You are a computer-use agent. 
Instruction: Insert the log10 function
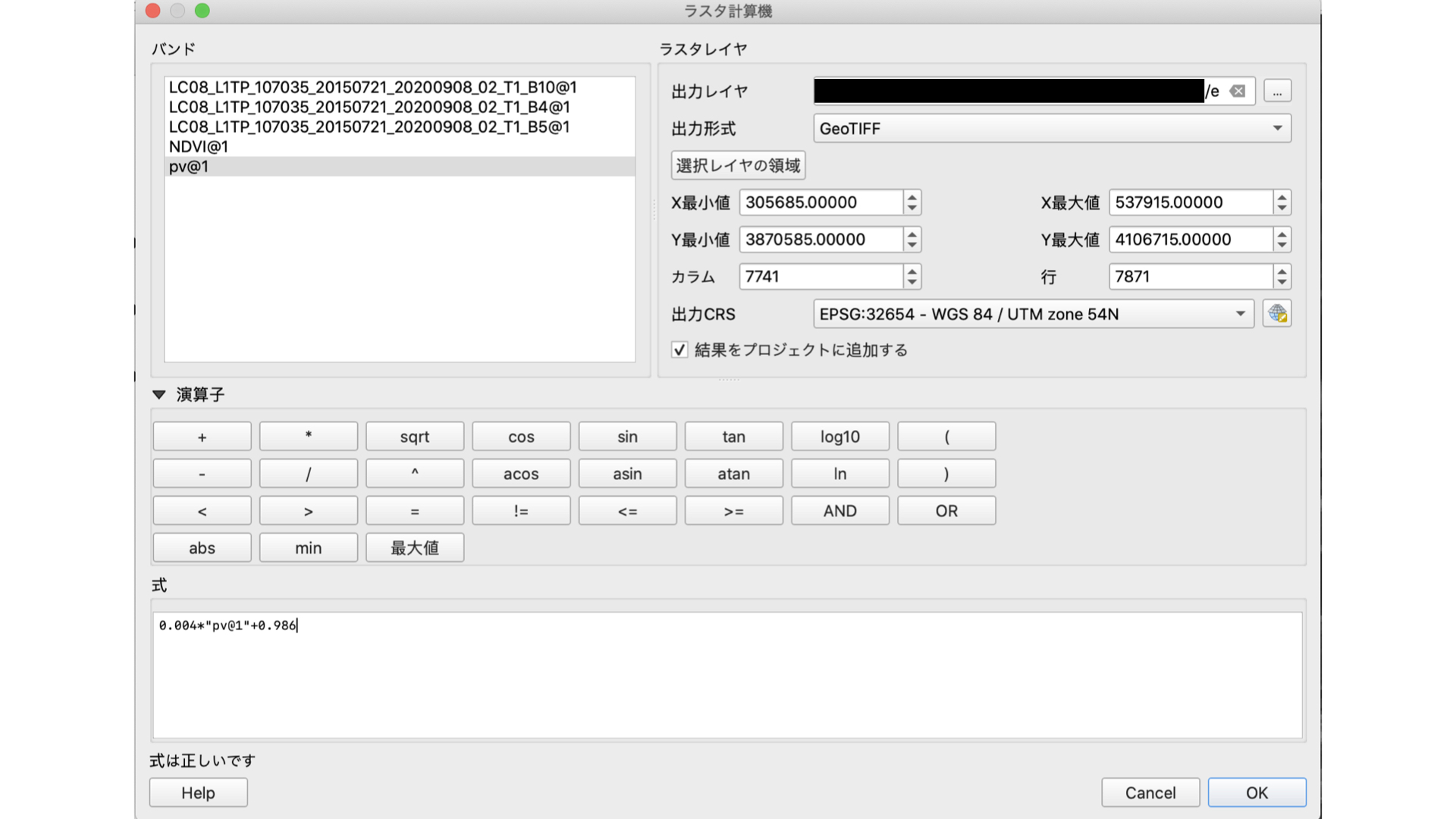tap(840, 437)
